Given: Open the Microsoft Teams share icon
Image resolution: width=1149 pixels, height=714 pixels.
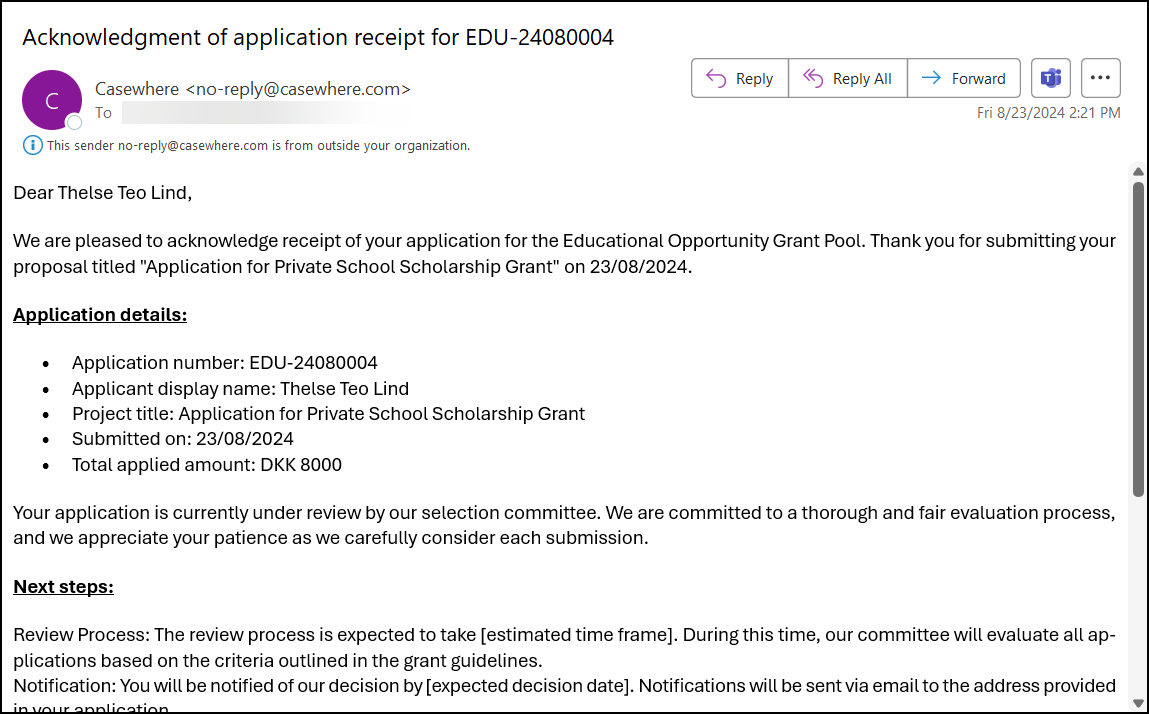Looking at the screenshot, I should tap(1051, 78).
